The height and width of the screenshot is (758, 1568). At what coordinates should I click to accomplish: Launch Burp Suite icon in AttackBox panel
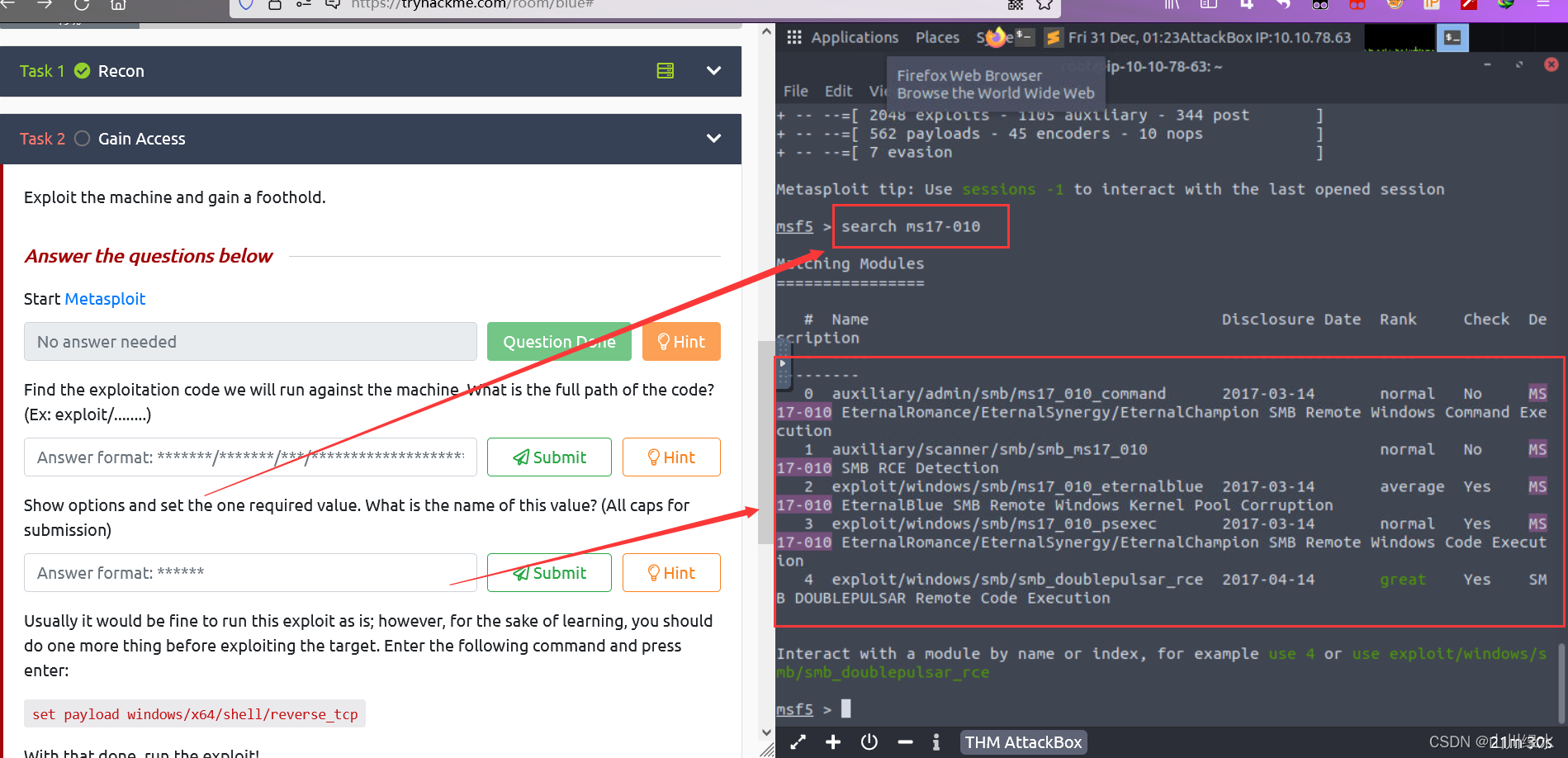pos(1053,37)
